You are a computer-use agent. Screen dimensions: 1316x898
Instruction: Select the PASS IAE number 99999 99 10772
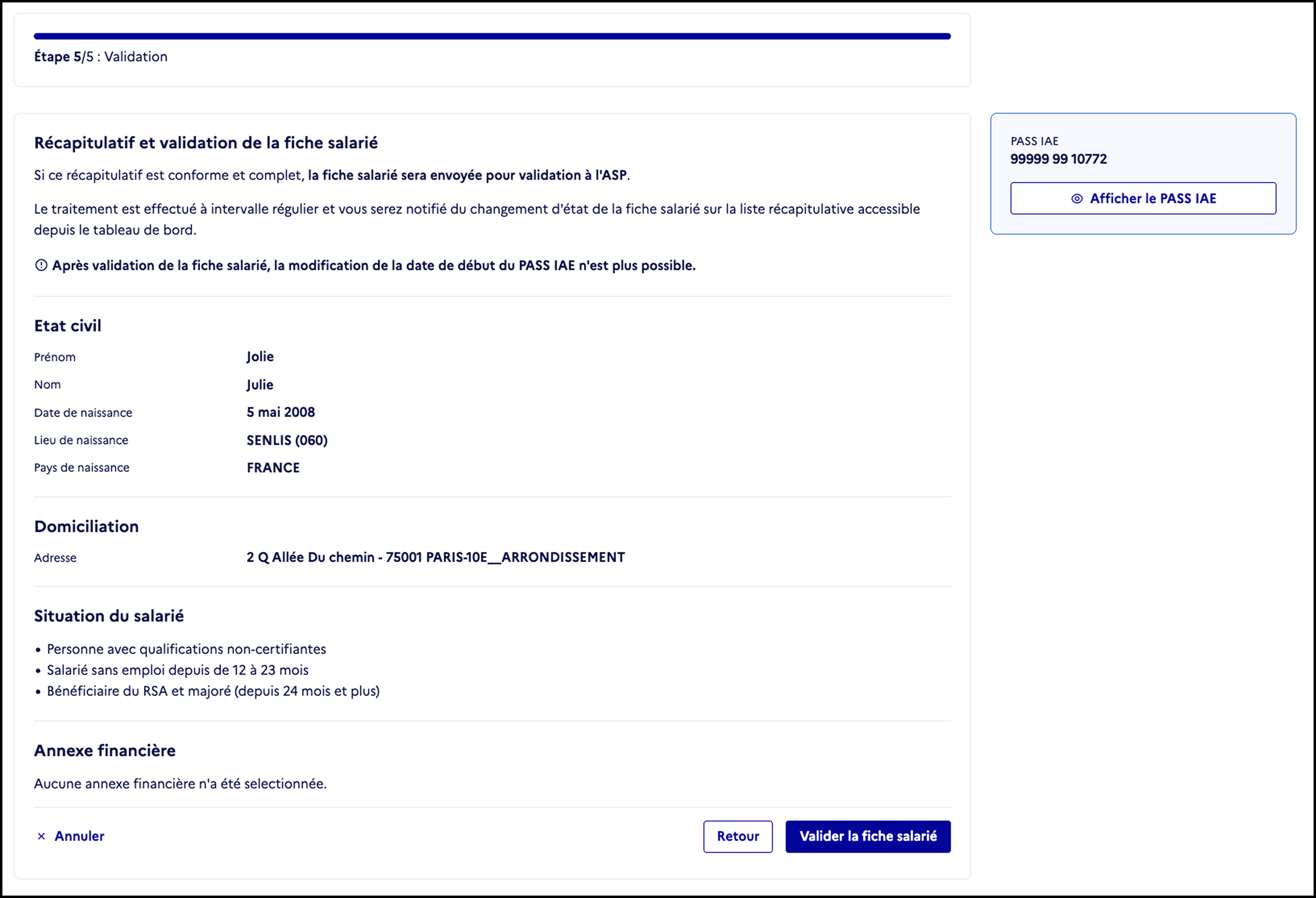coord(1058,159)
